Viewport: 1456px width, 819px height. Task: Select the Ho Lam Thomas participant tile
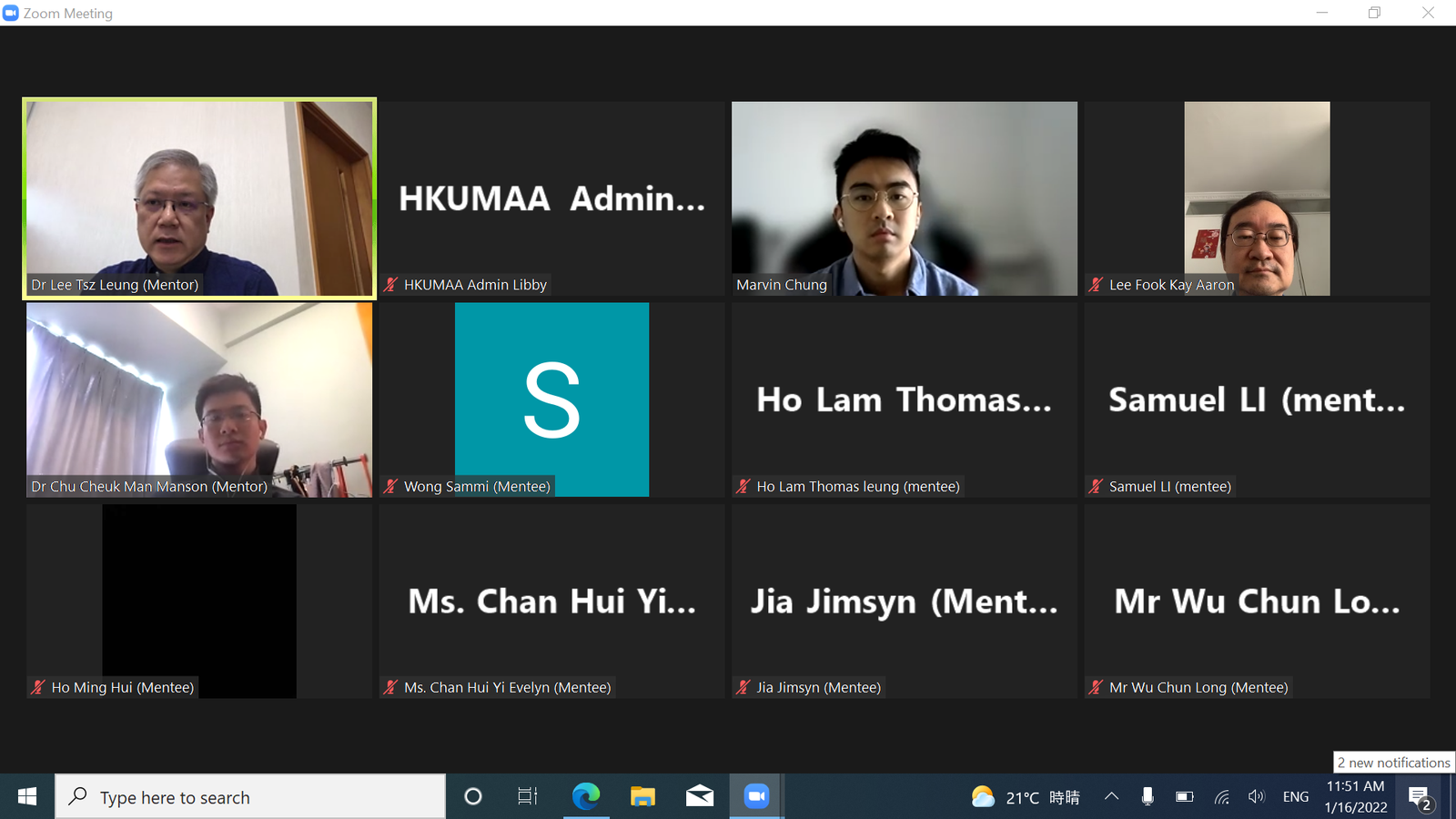tap(905, 399)
